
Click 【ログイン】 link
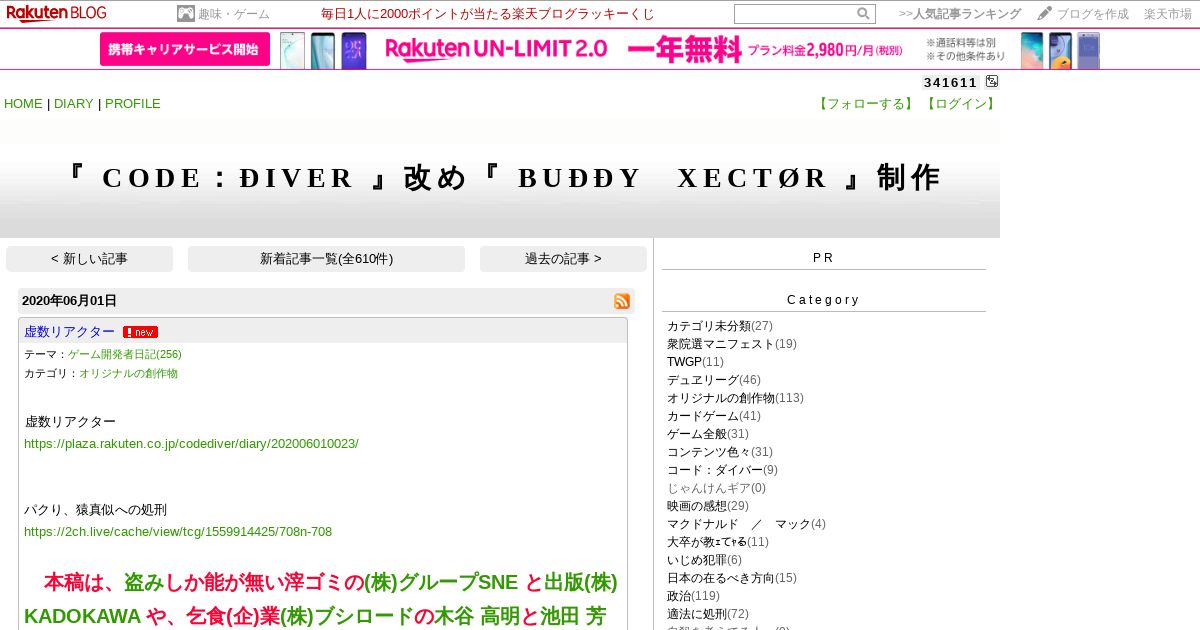coord(960,104)
